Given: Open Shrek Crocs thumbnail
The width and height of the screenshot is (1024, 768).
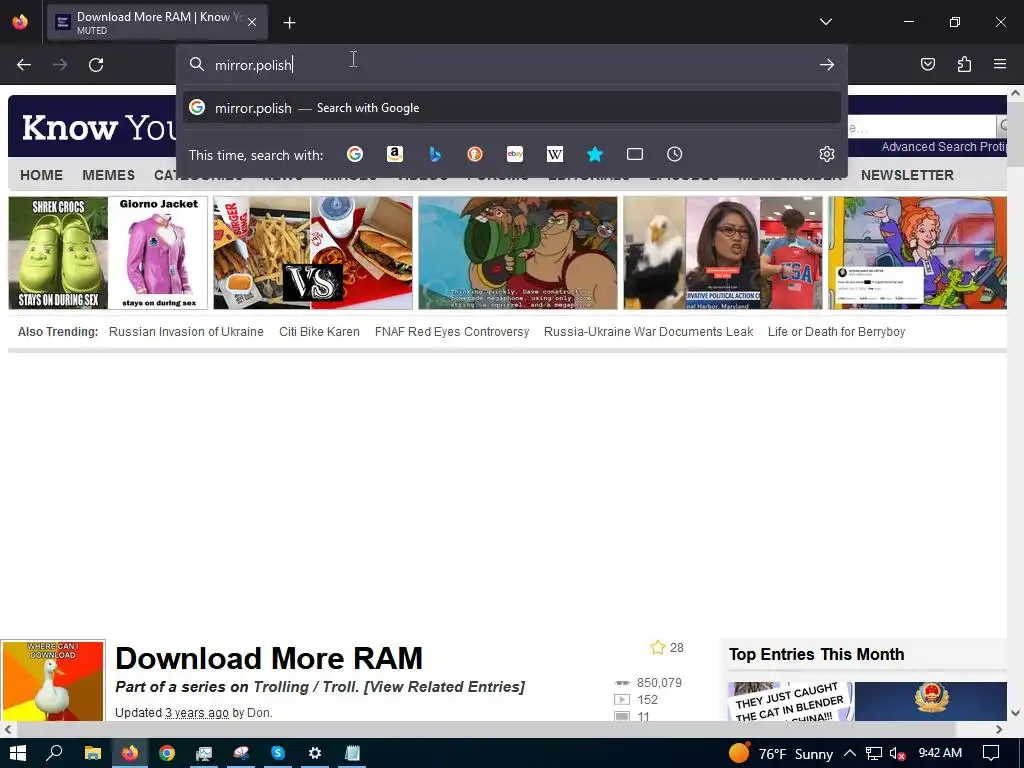Looking at the screenshot, I should pos(58,253).
